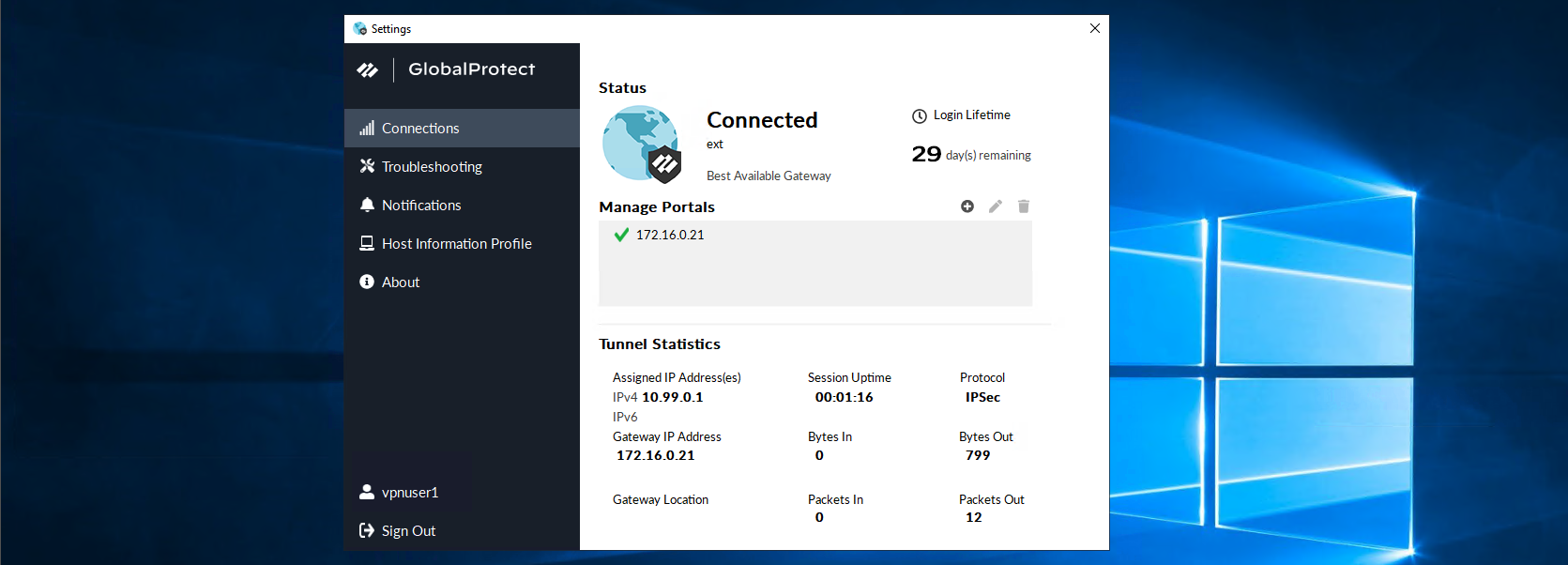The height and width of the screenshot is (565, 1568).
Task: Click the Sign Out arrow icon
Action: click(x=367, y=531)
